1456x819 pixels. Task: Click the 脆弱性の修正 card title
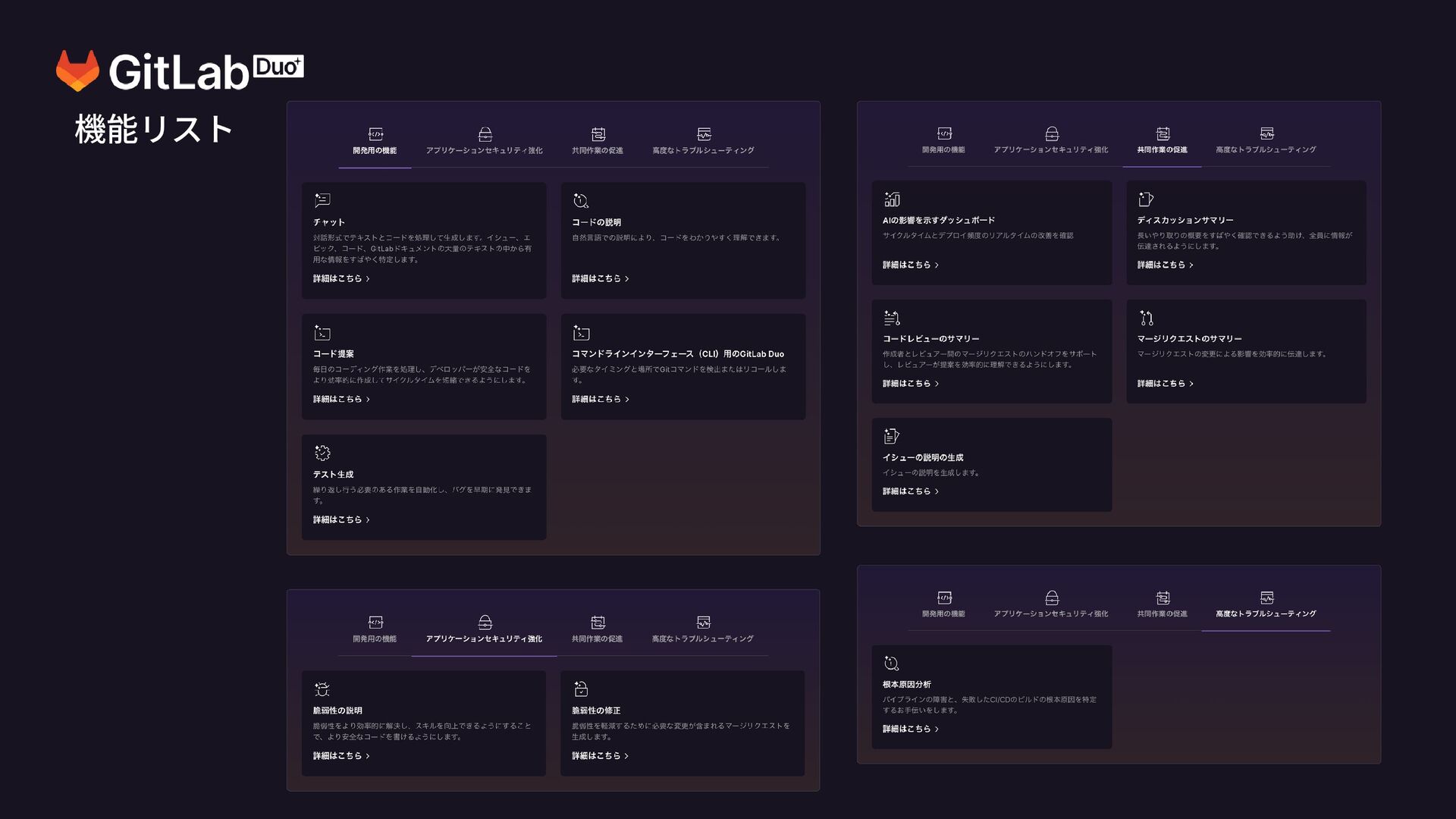596,711
